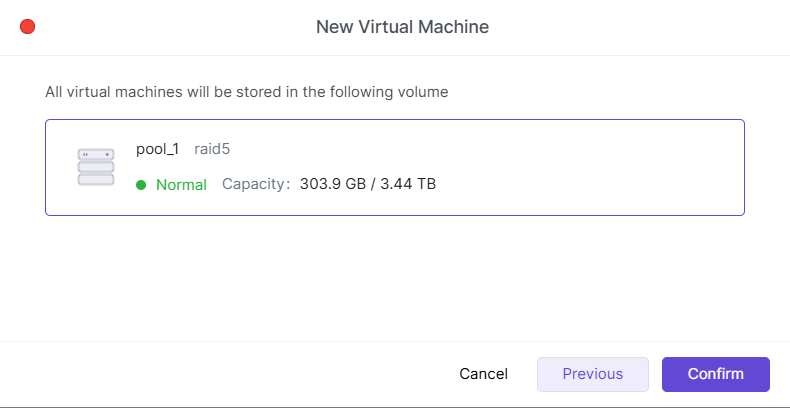
Task: Cancel the virtual machine creation
Action: [483, 374]
